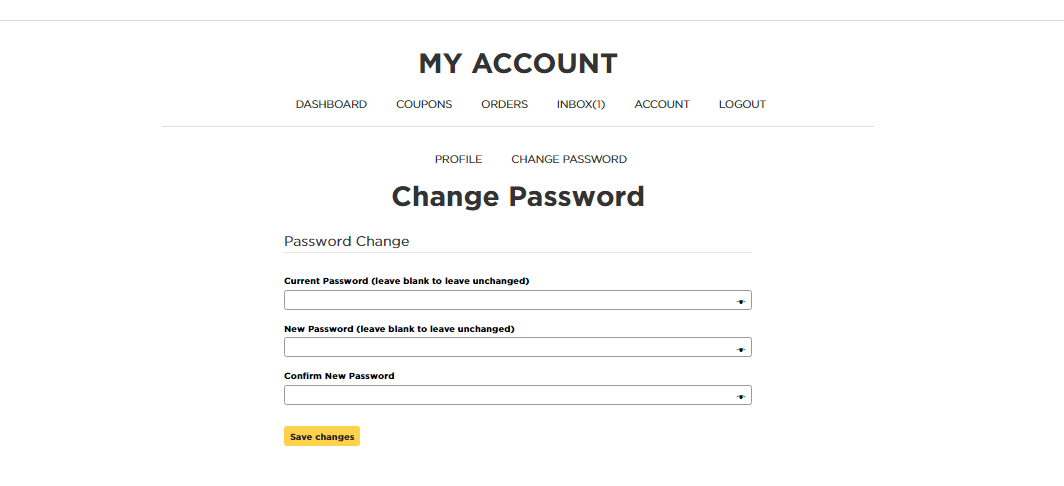The image size is (1064, 486).
Task: Select the Change Password sub-tab
Action: (x=569, y=159)
